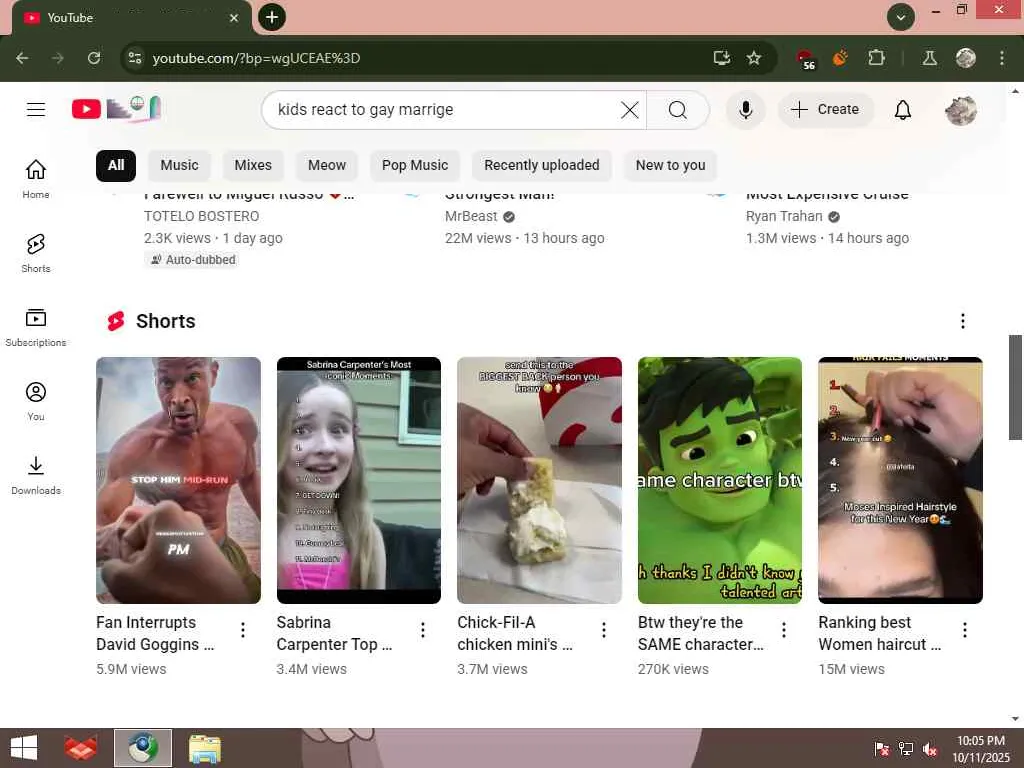Click the Auto-dubbed badge
The height and width of the screenshot is (768, 1024).
(192, 260)
